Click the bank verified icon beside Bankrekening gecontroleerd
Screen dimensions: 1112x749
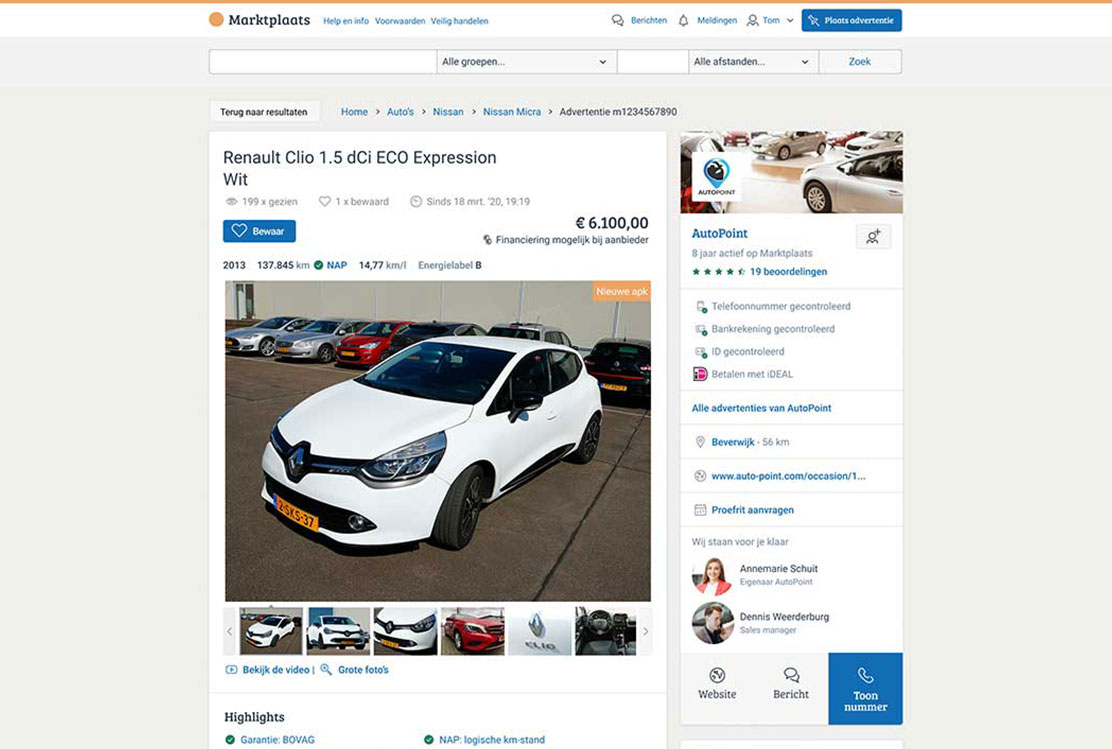pos(701,329)
